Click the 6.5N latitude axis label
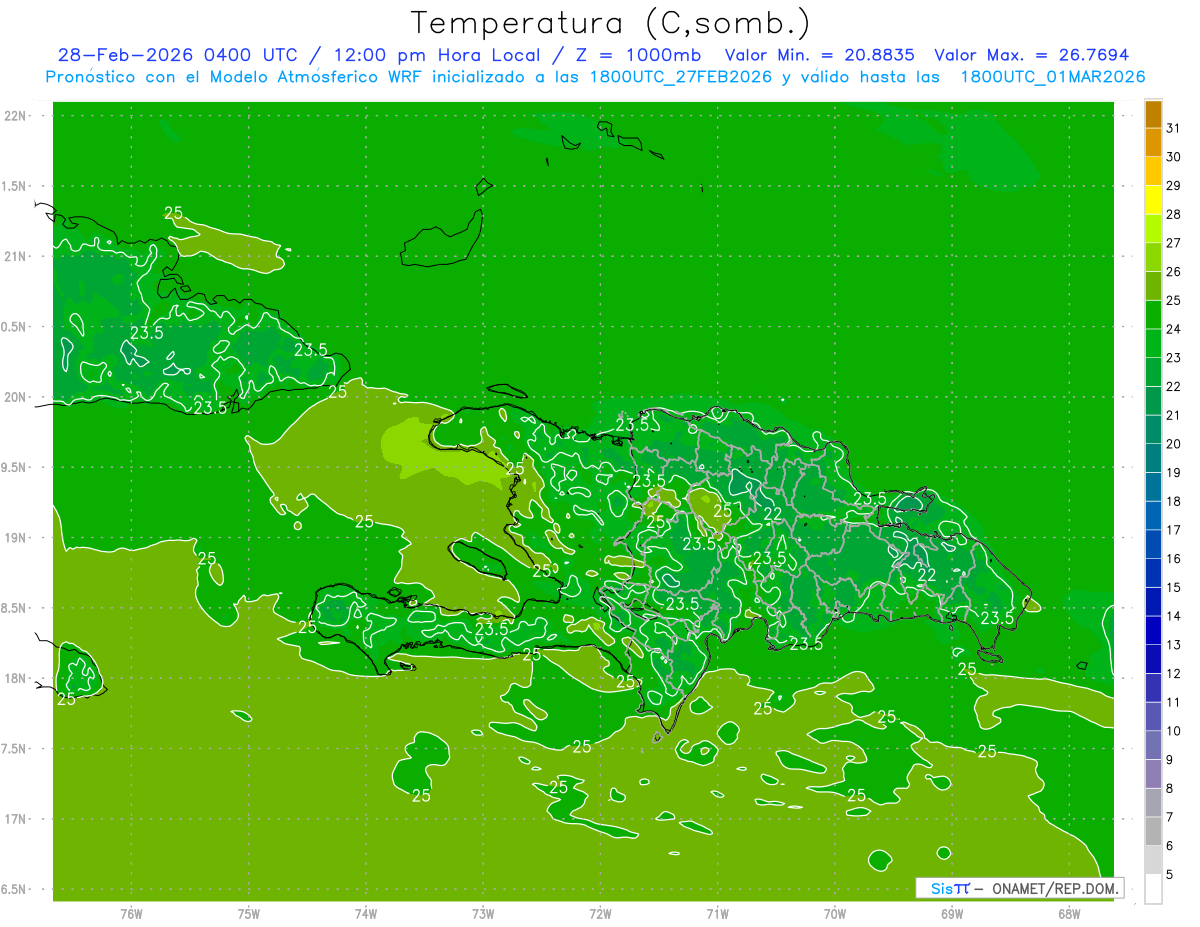 coord(15,890)
